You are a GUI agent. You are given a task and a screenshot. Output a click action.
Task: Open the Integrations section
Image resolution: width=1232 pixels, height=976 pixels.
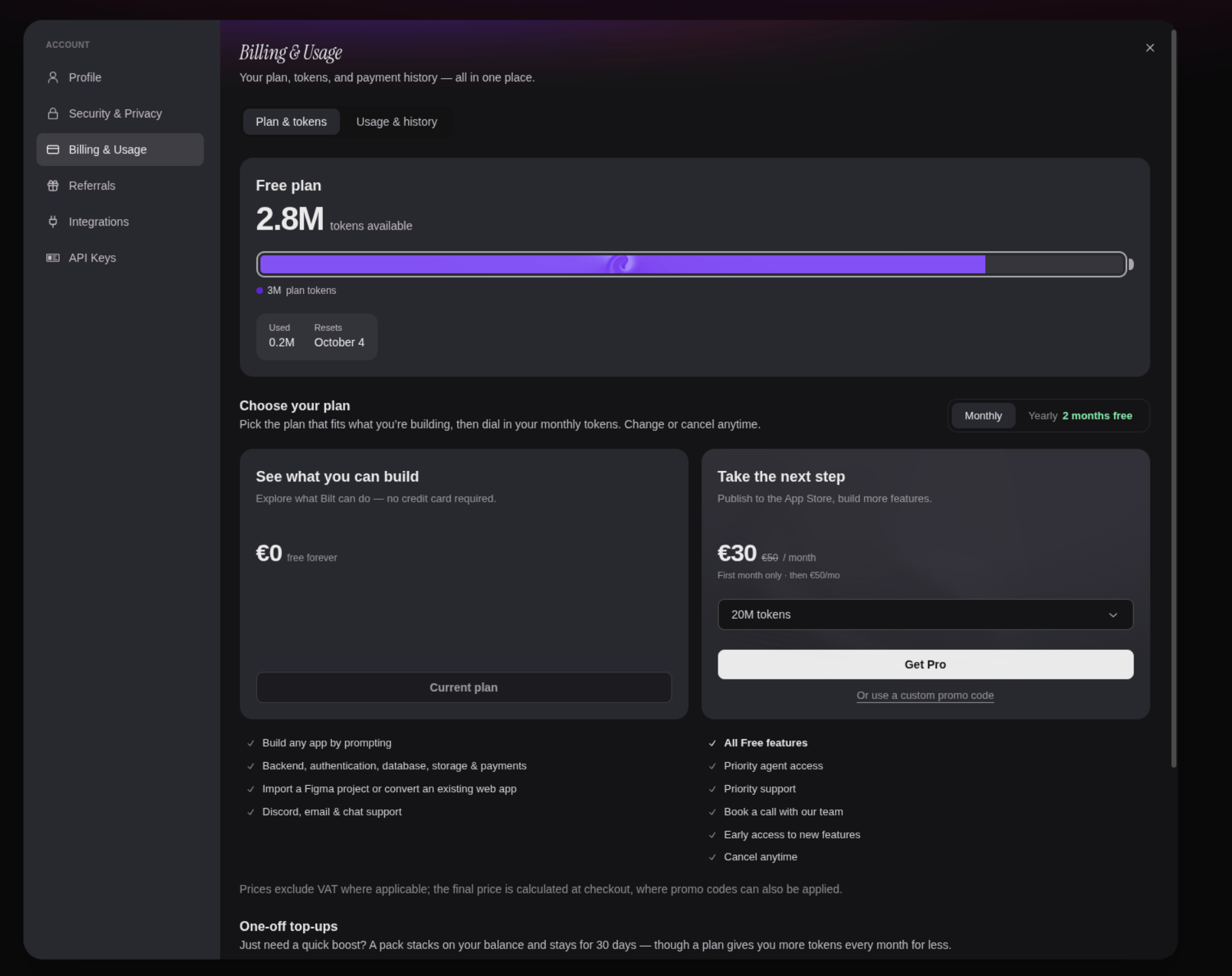120,222
